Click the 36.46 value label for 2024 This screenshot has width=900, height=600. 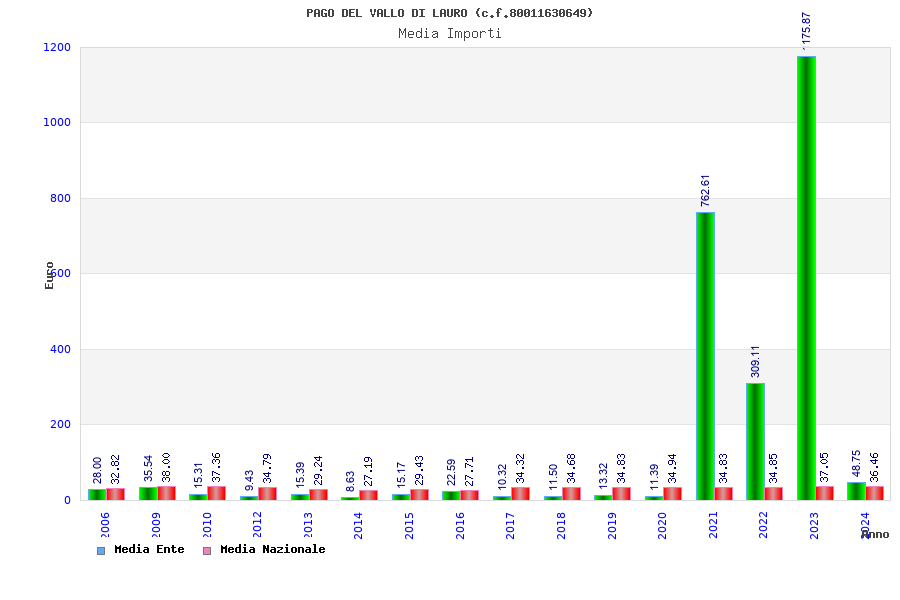click(x=874, y=467)
